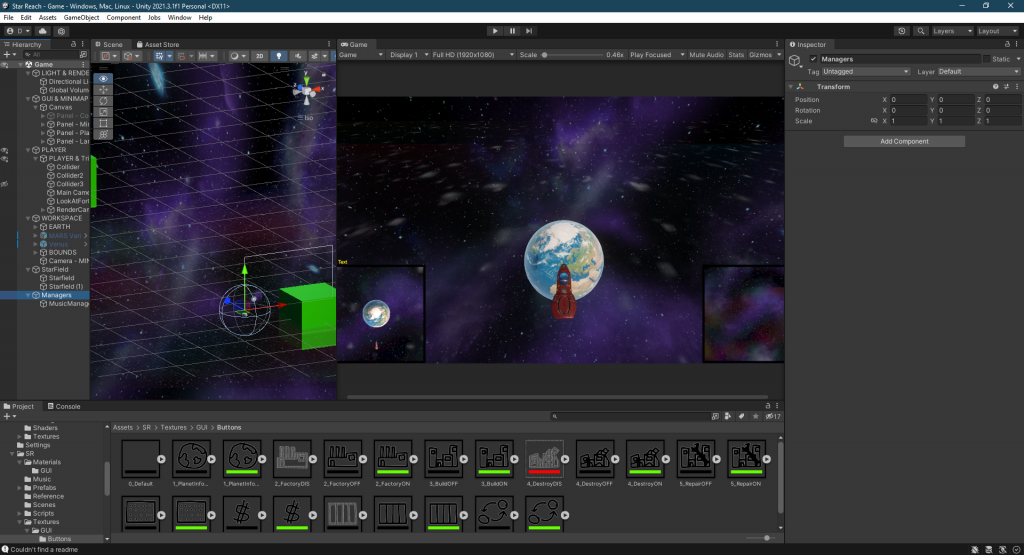Click the Add Component button
1024x555 pixels.
pyautogui.click(x=904, y=141)
